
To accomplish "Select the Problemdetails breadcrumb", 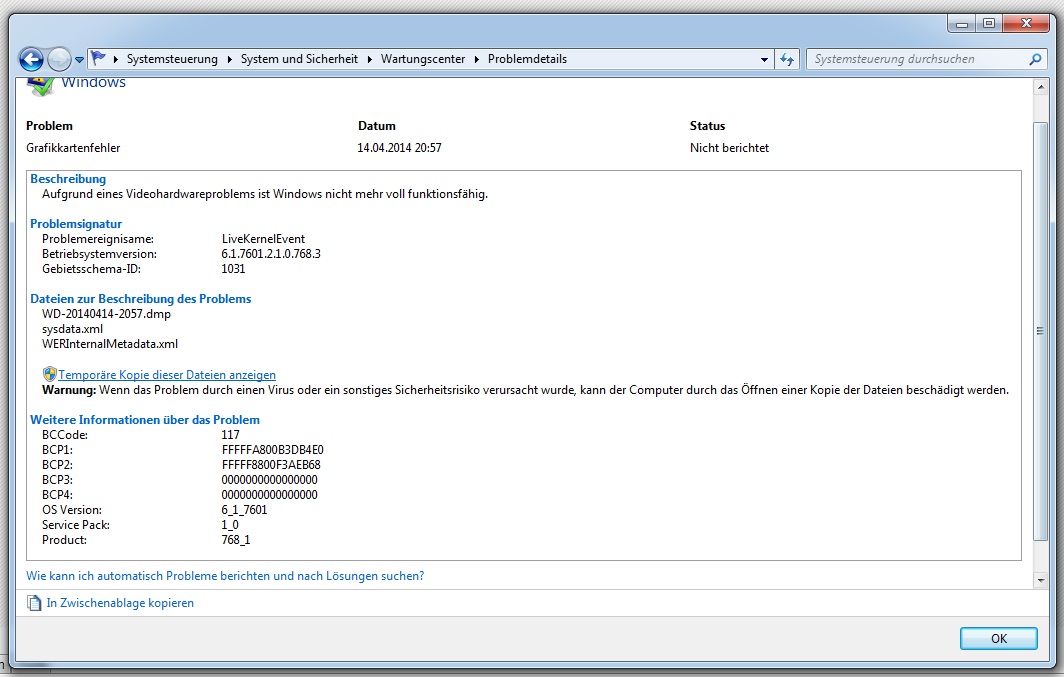I will point(527,59).
